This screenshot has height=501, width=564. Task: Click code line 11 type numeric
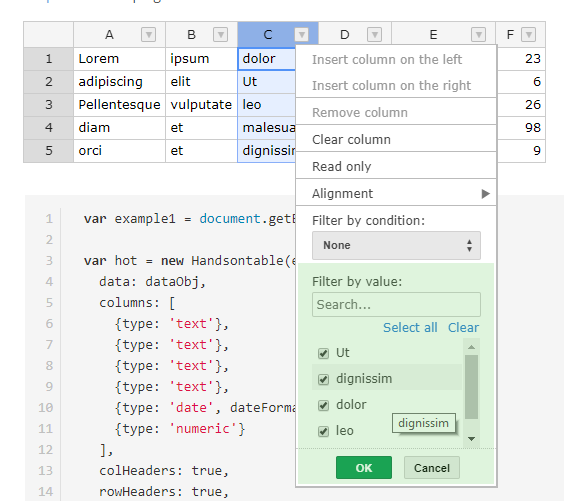point(180,428)
